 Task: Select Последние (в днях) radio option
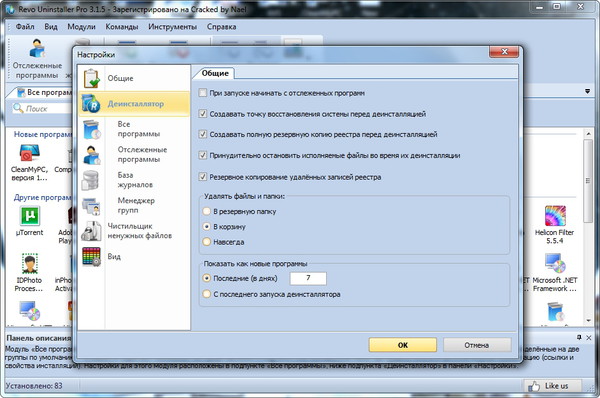pos(207,278)
